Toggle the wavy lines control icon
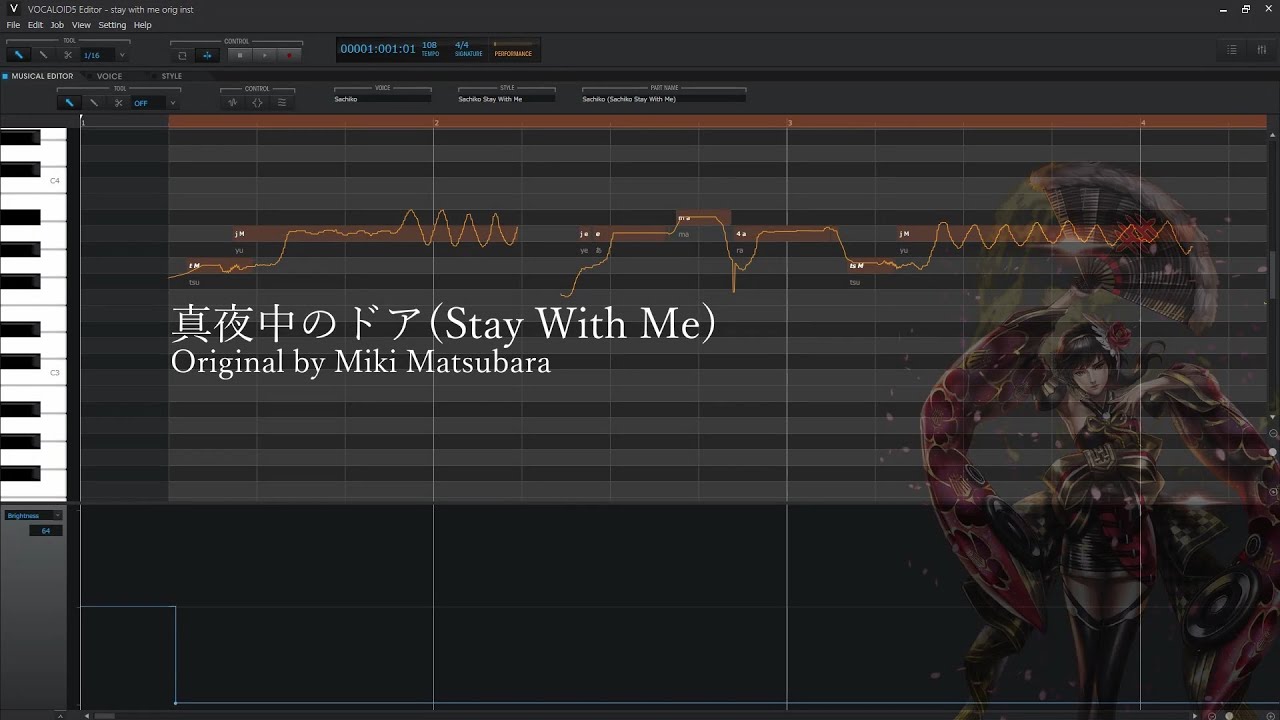 pyautogui.click(x=282, y=102)
